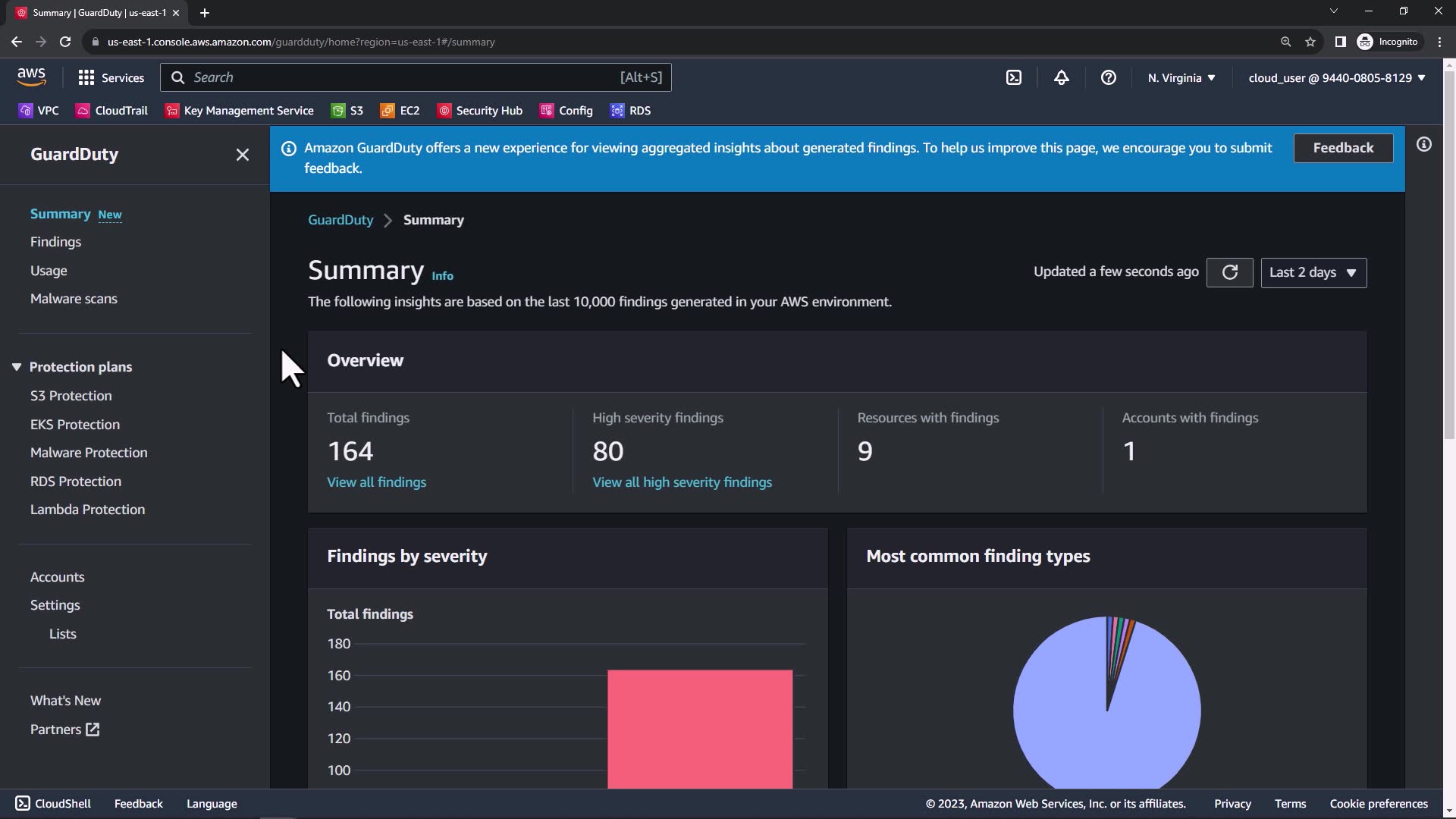Click the AWS console search field
This screenshot has height=819, width=1456.
402,77
